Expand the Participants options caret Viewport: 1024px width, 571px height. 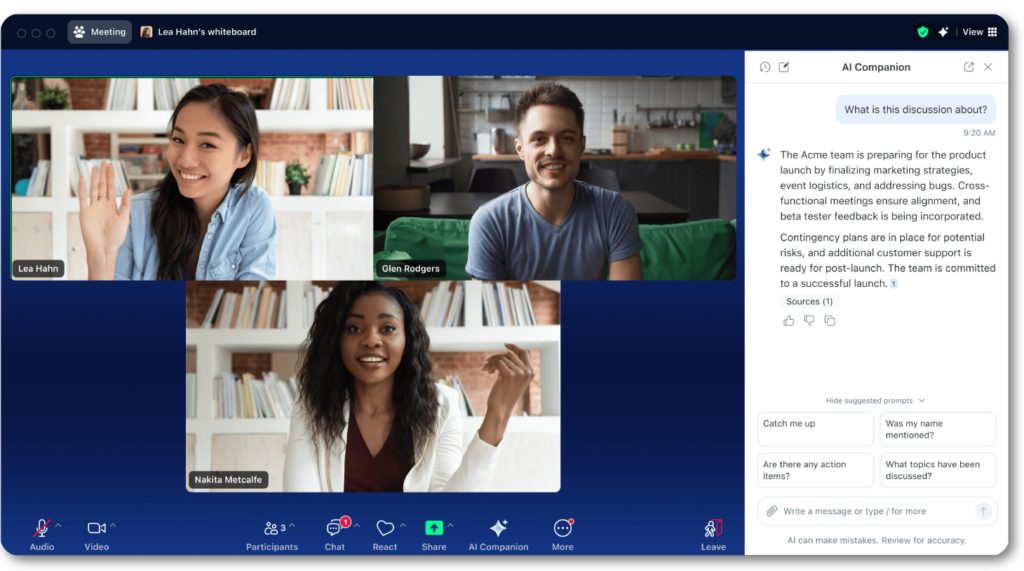pos(292,525)
